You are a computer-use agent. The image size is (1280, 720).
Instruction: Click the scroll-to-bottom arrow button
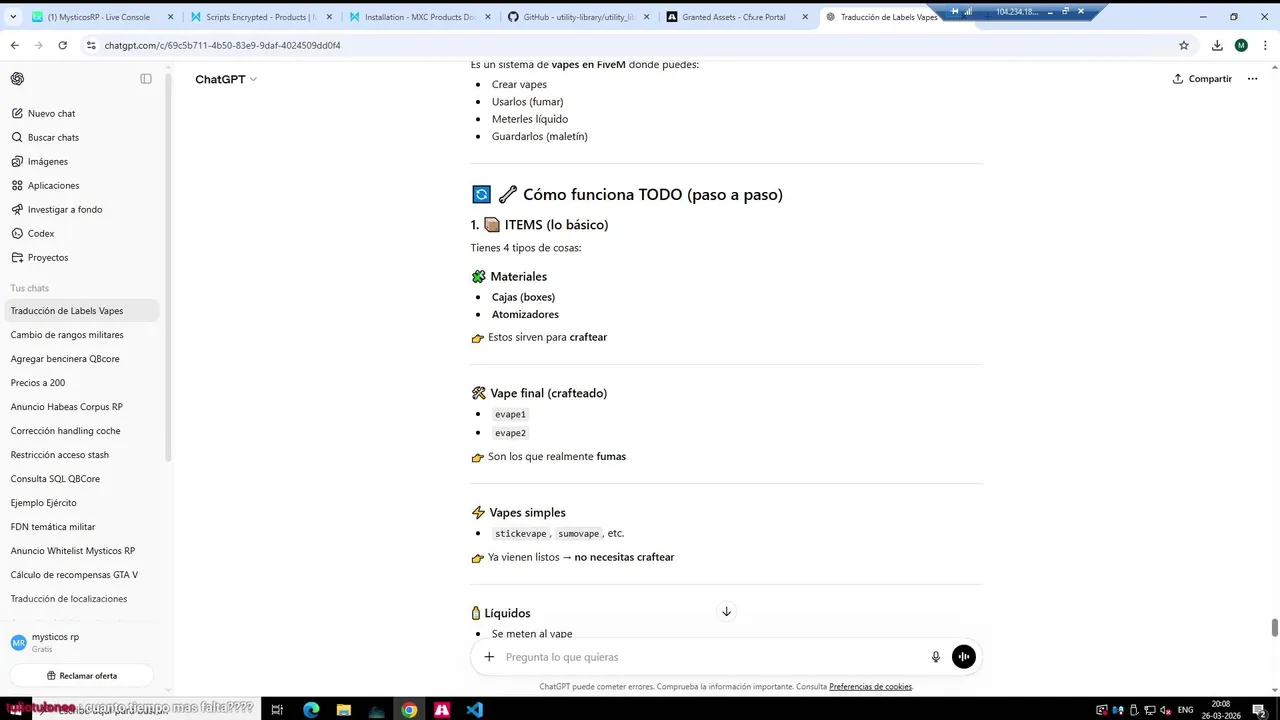[727, 611]
